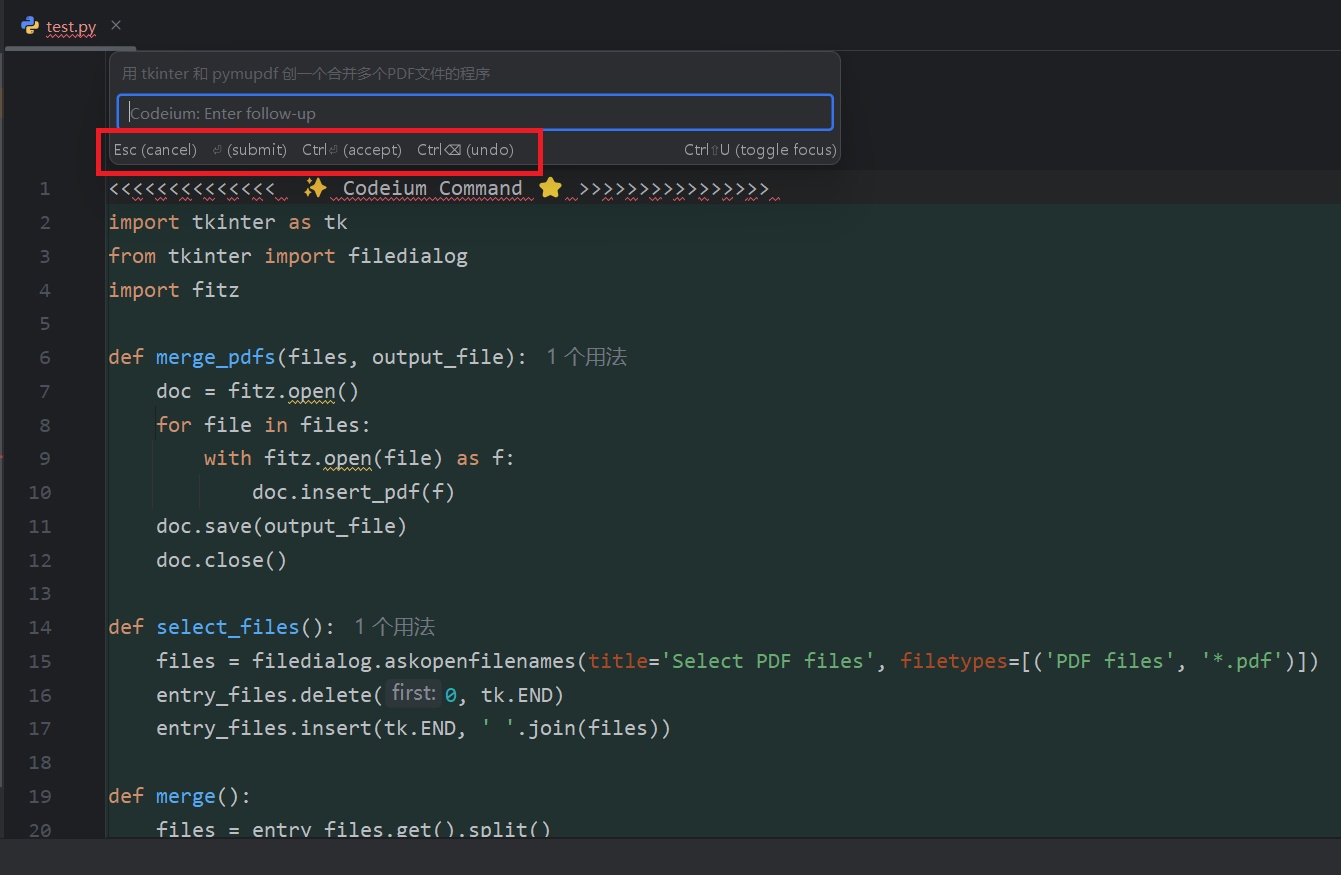The width and height of the screenshot is (1341, 875).
Task: Open usages via '1 个用法' above merge_pdfs
Action: [586, 356]
